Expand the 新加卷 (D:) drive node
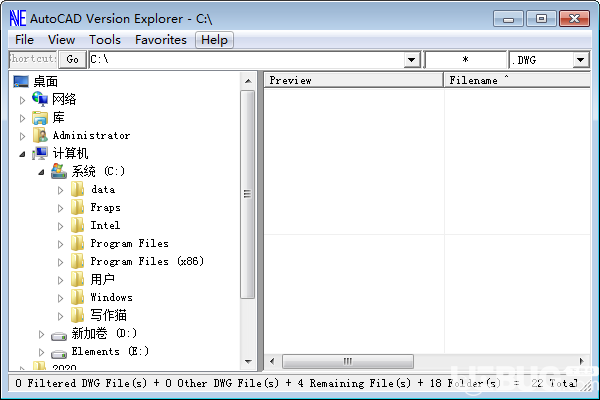Screen dimensions: 600x400 coord(41,335)
